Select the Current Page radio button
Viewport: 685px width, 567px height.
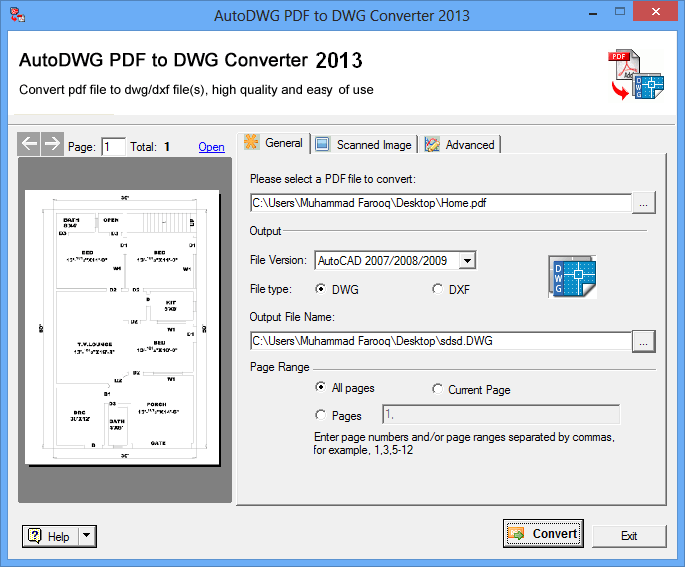pyautogui.click(x=437, y=389)
